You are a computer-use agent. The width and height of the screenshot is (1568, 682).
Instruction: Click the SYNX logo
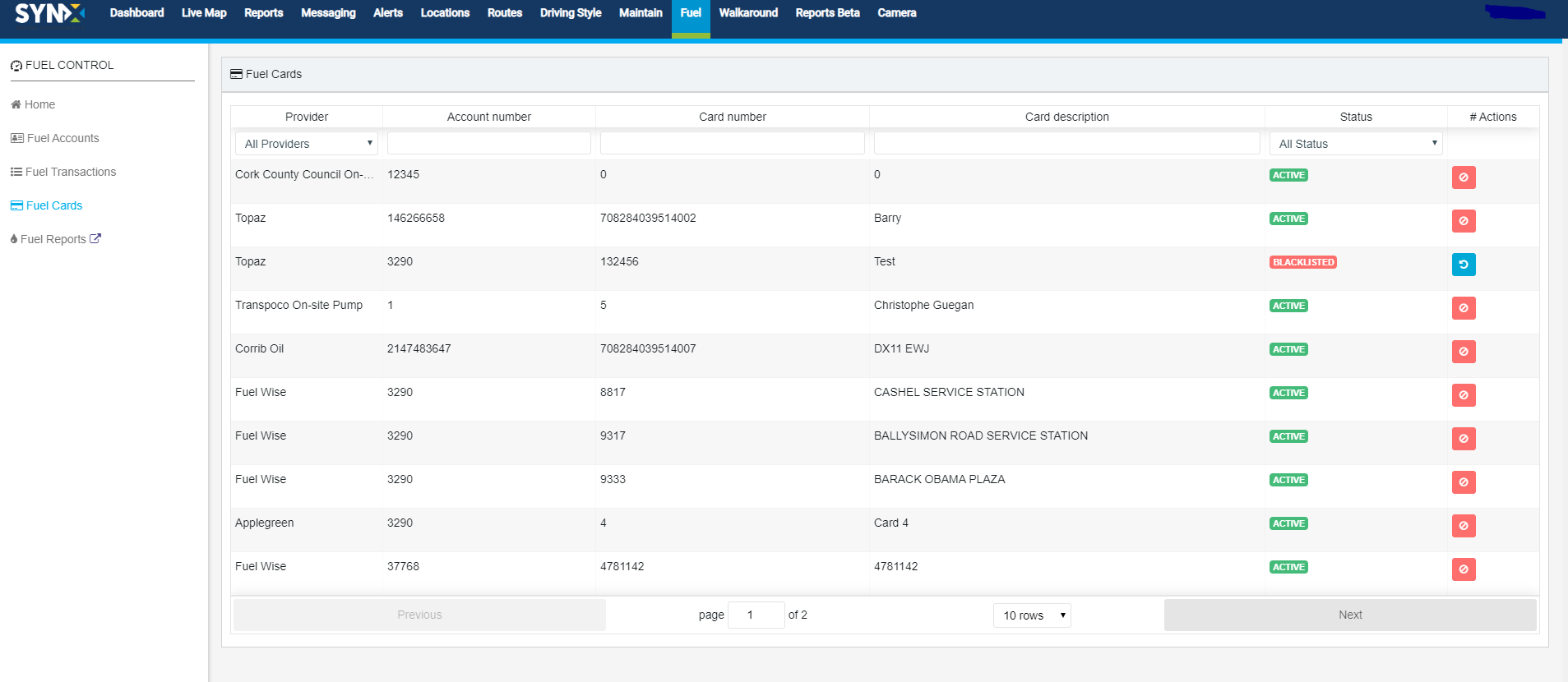point(49,13)
